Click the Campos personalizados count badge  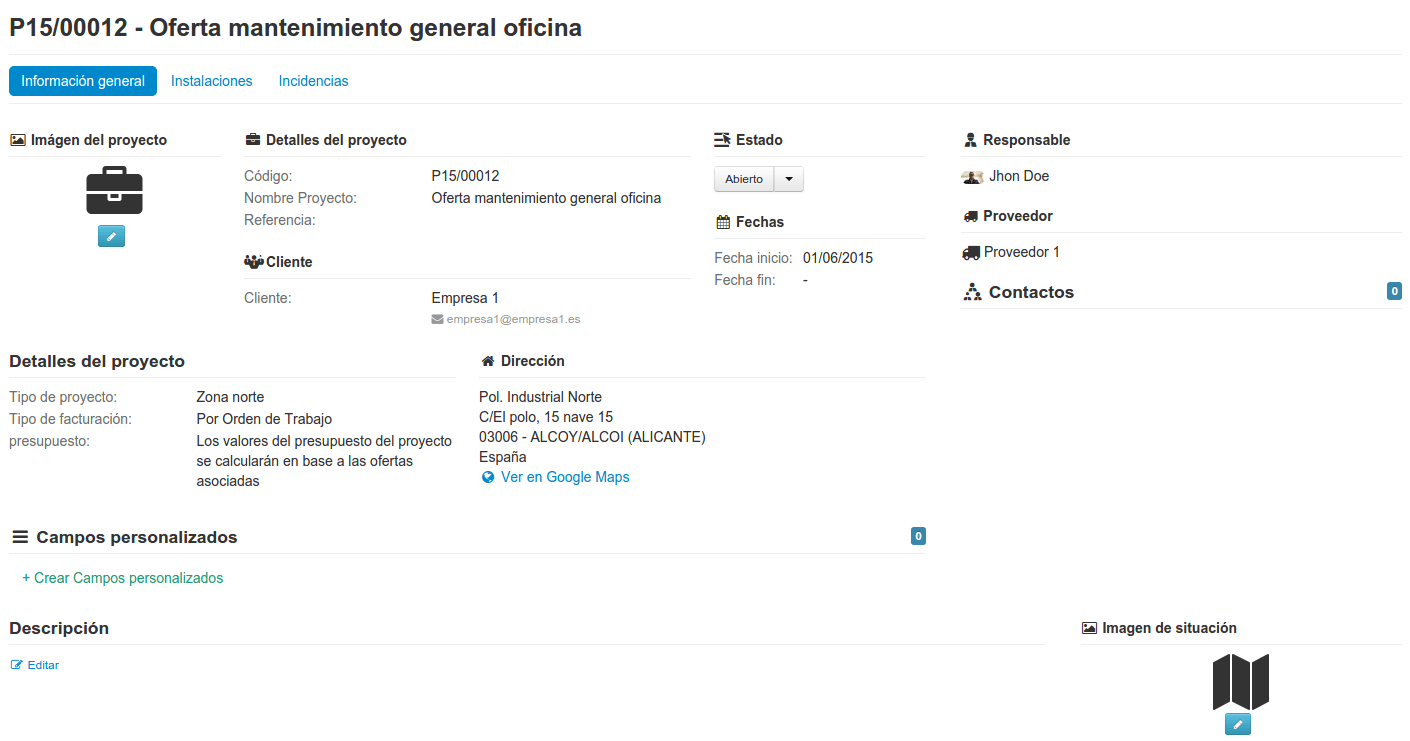click(x=918, y=536)
